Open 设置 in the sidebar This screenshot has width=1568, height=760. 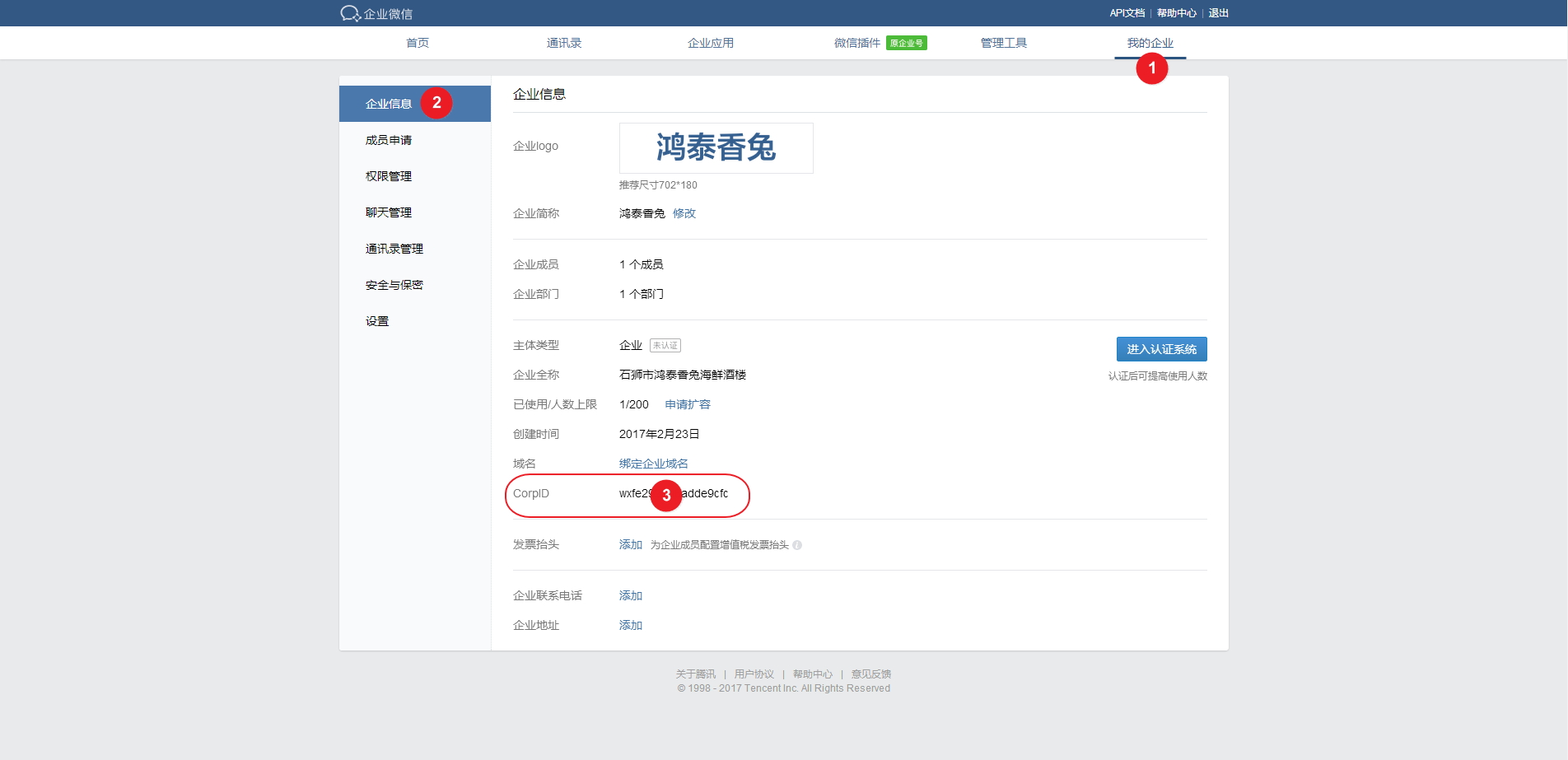pos(415,321)
